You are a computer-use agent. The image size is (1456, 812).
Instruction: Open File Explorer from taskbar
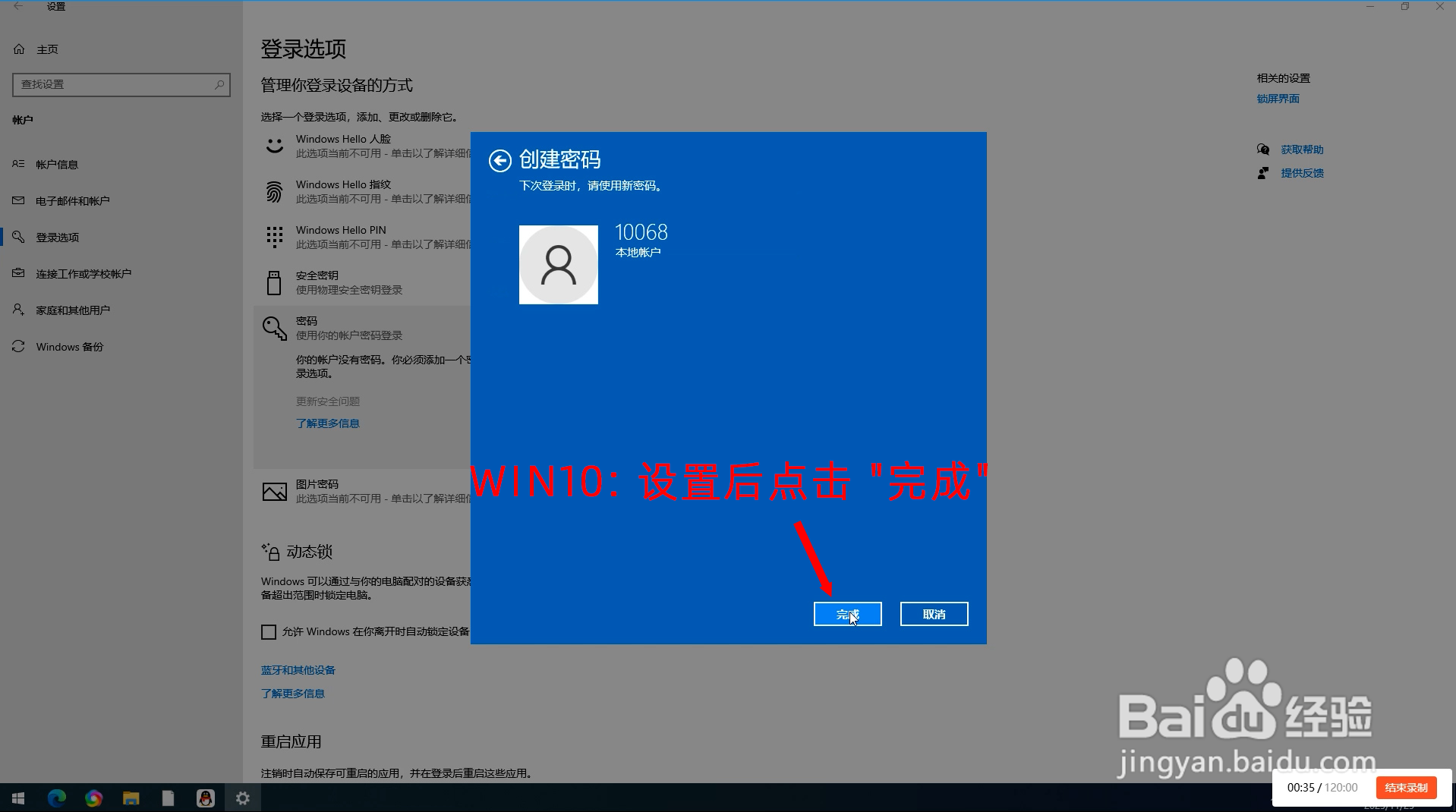pos(131,798)
